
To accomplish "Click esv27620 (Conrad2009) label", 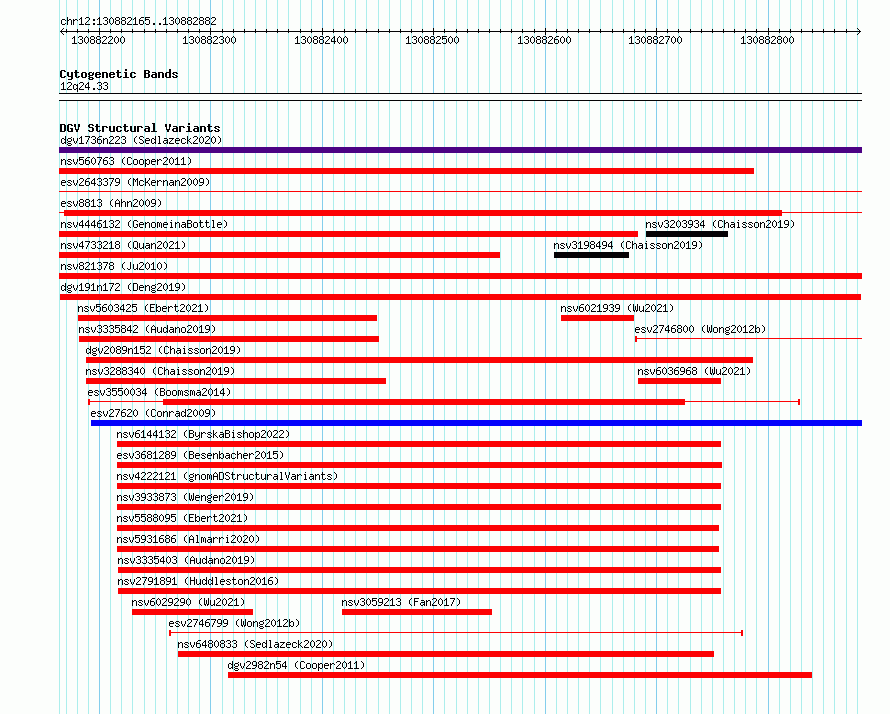I will (x=153, y=413).
